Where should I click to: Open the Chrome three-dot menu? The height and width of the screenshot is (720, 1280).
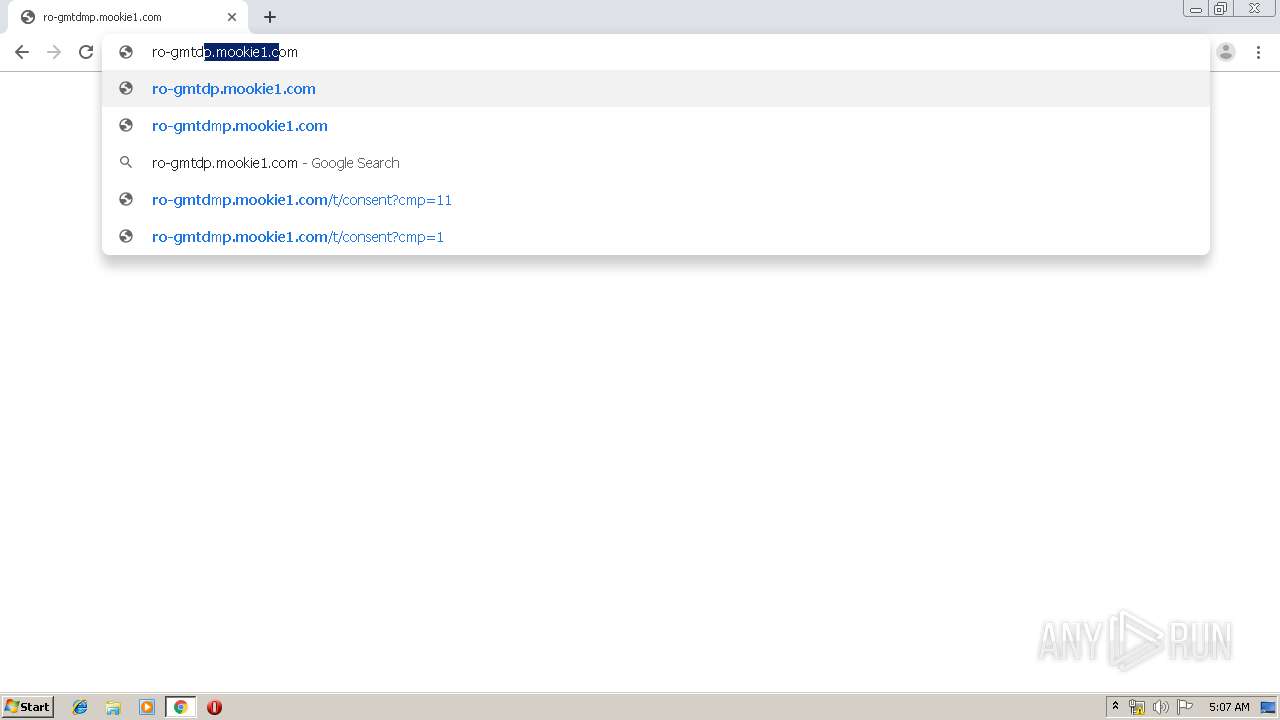[x=1258, y=52]
